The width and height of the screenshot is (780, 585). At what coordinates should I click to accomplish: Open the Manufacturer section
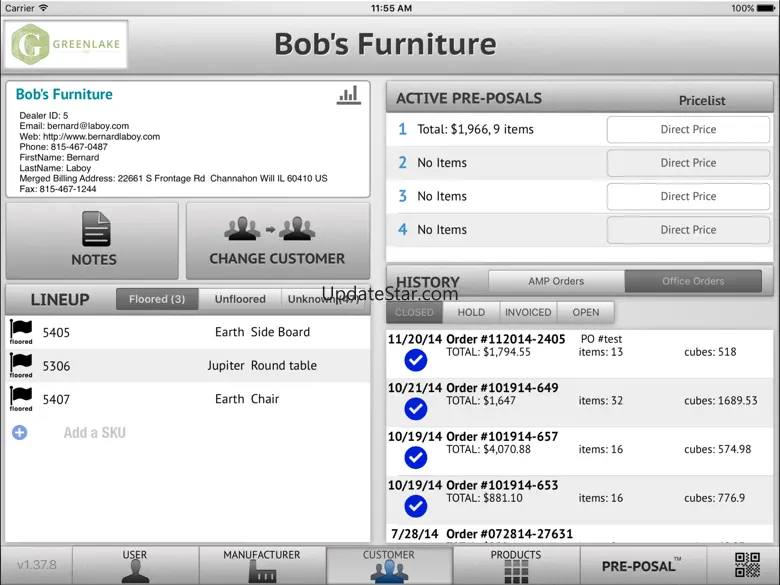tap(262, 566)
